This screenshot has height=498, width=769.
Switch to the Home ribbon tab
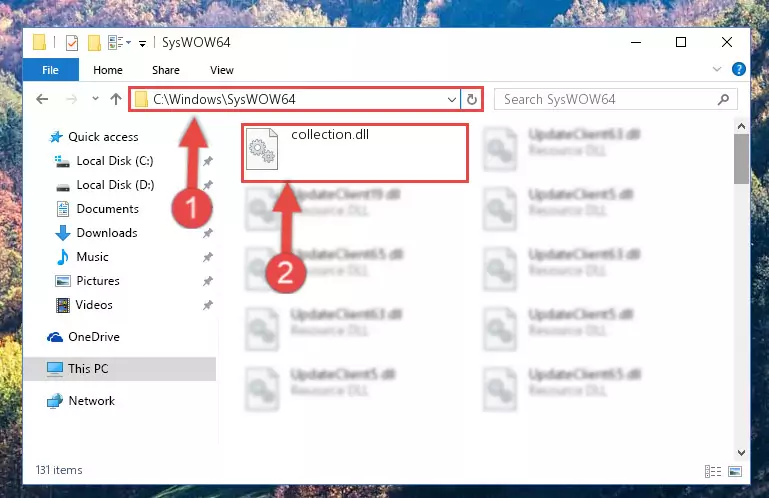[108, 70]
